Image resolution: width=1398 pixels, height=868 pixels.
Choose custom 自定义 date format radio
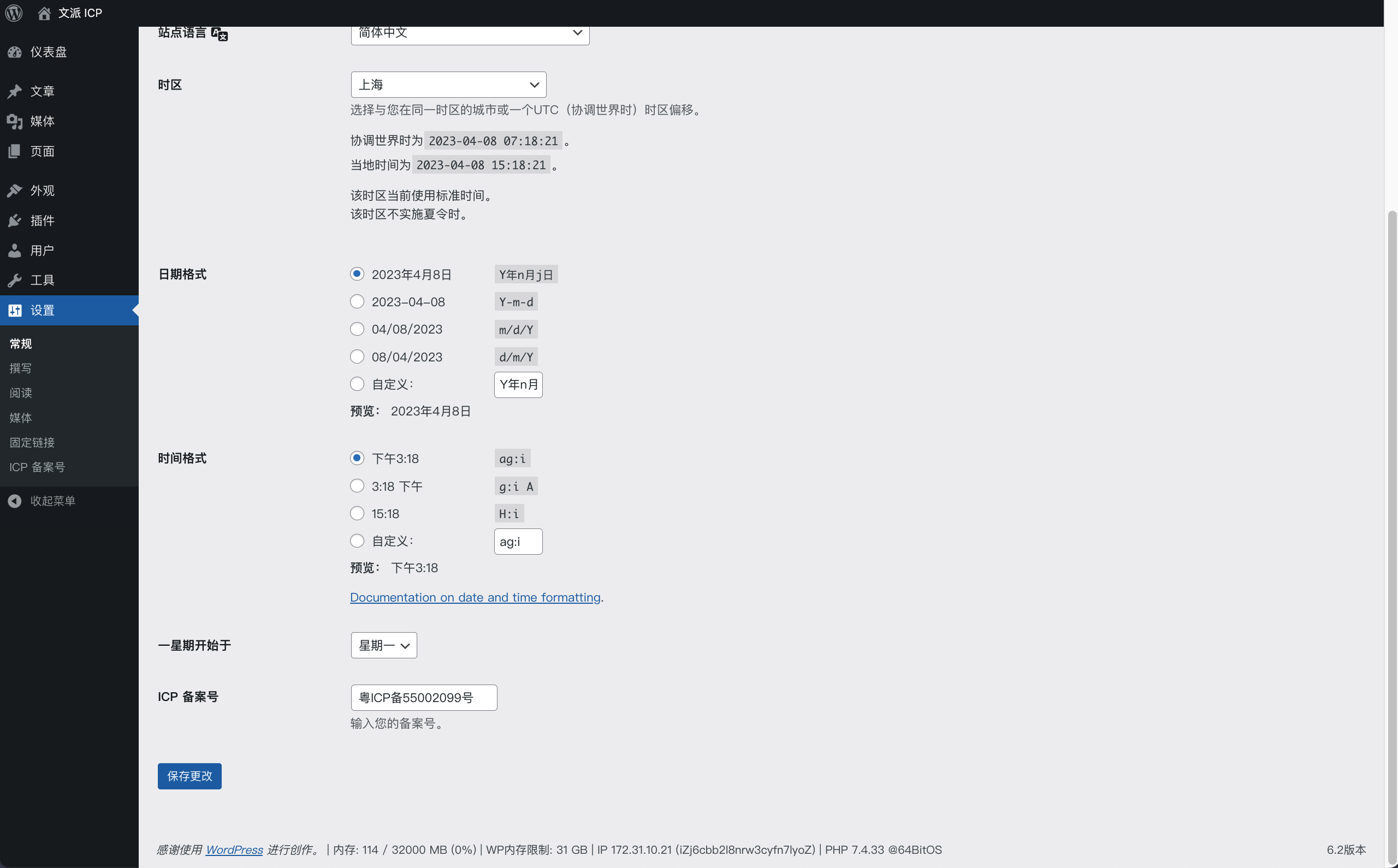tap(357, 384)
